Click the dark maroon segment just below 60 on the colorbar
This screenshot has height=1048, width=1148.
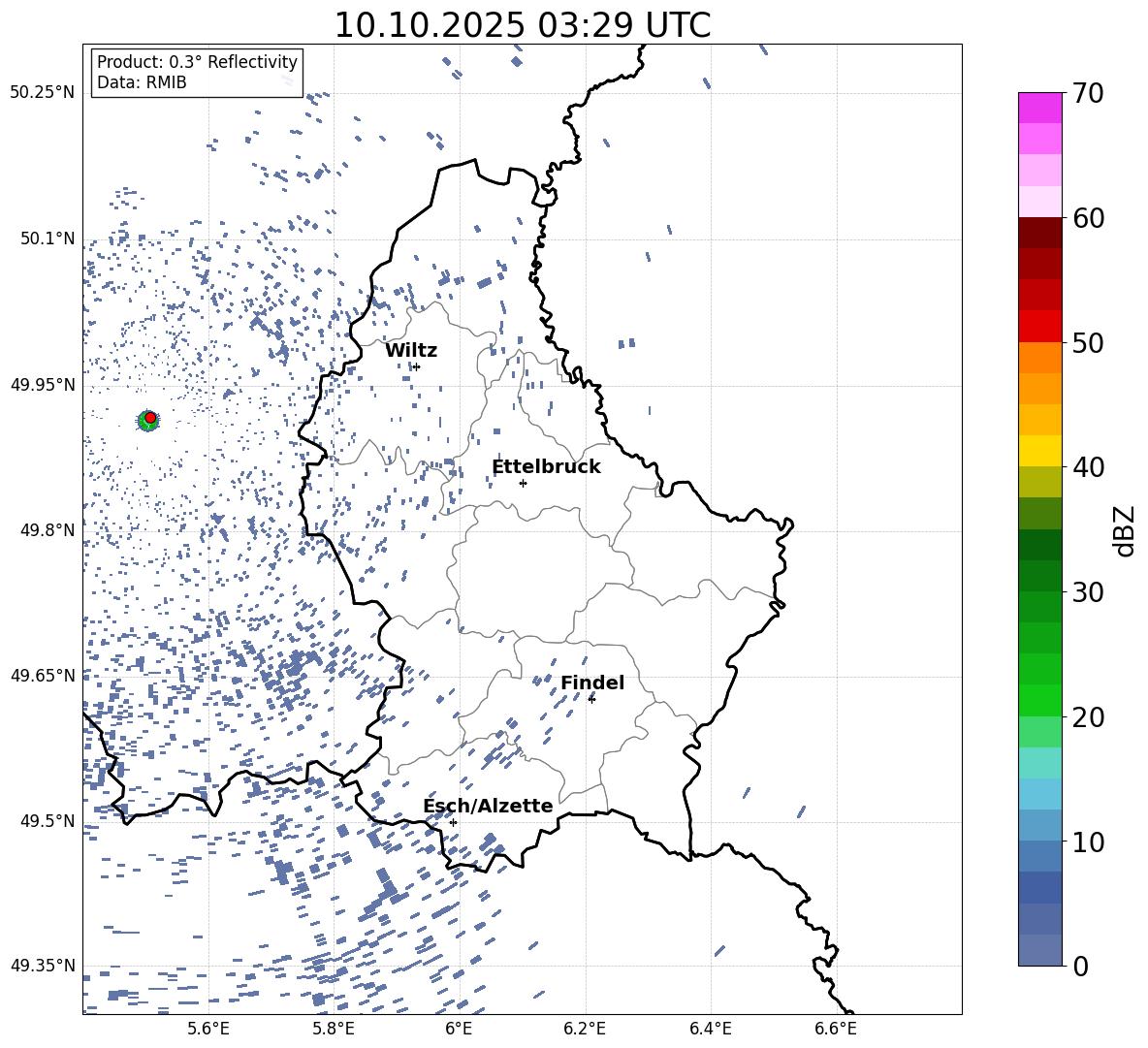tap(1039, 233)
